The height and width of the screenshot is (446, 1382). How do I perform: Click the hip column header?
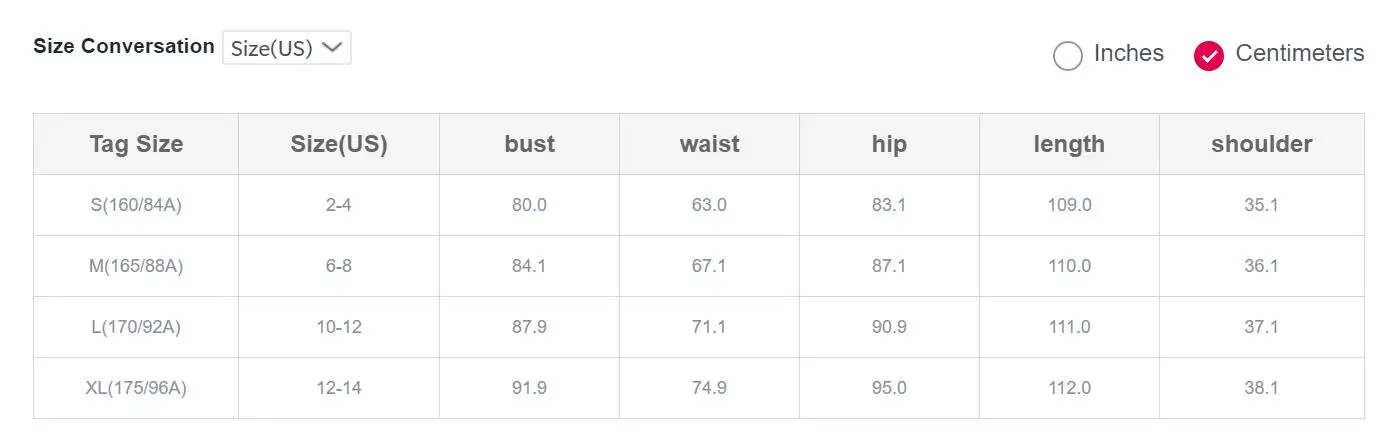point(889,144)
